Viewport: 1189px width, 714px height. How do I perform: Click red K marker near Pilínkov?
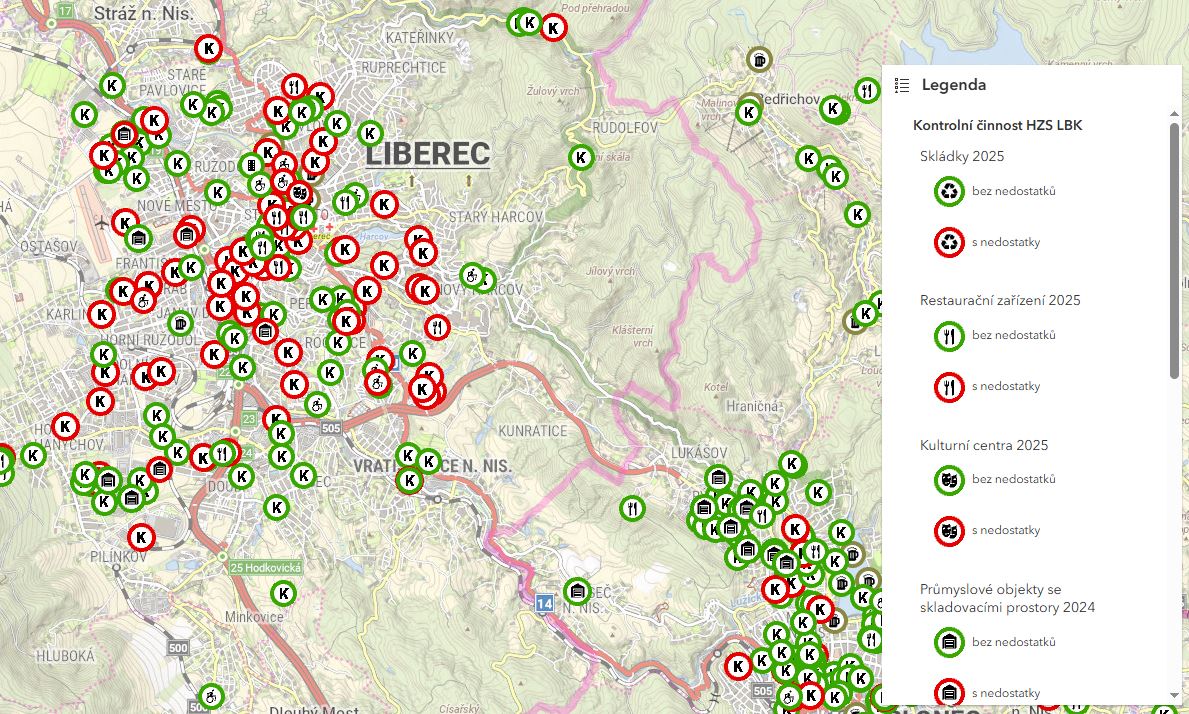coord(141,537)
